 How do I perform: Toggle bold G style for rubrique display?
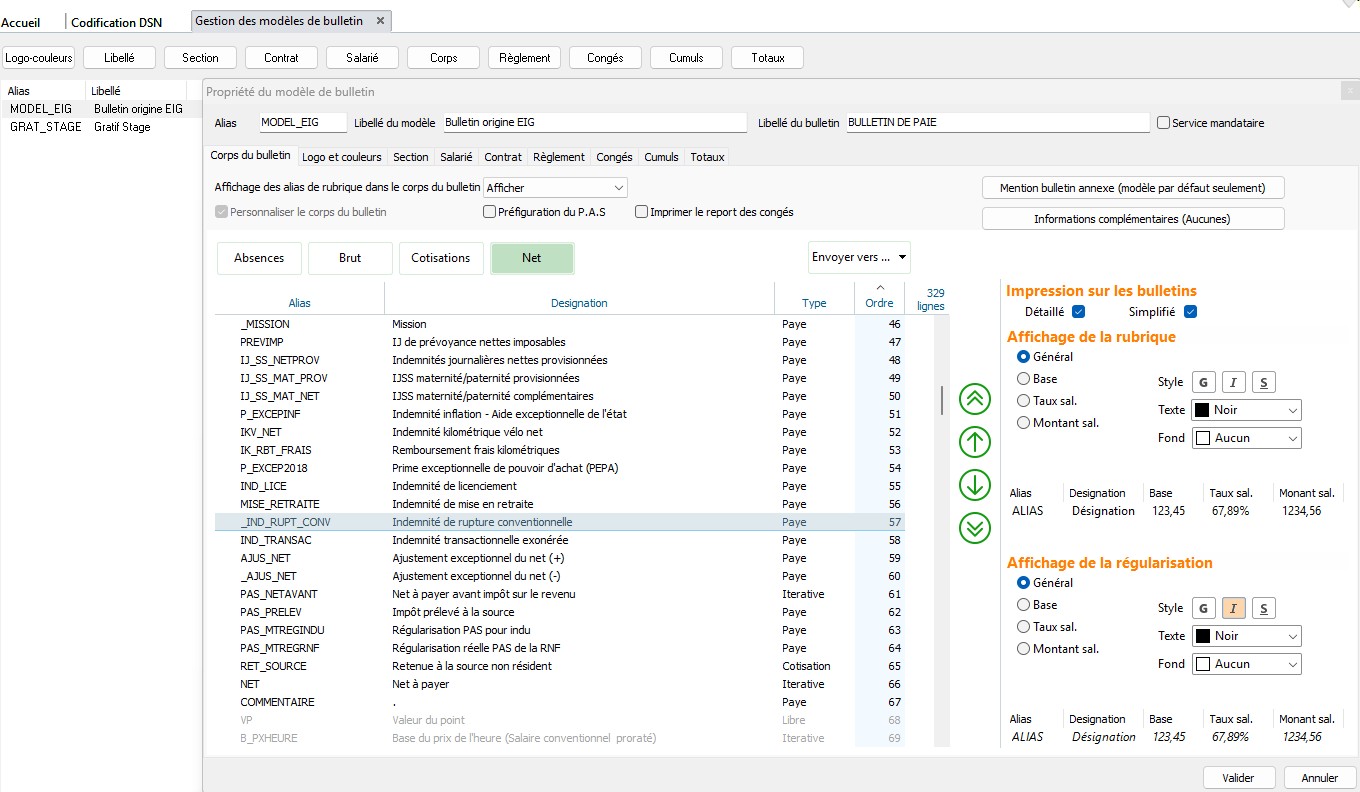pos(1203,382)
